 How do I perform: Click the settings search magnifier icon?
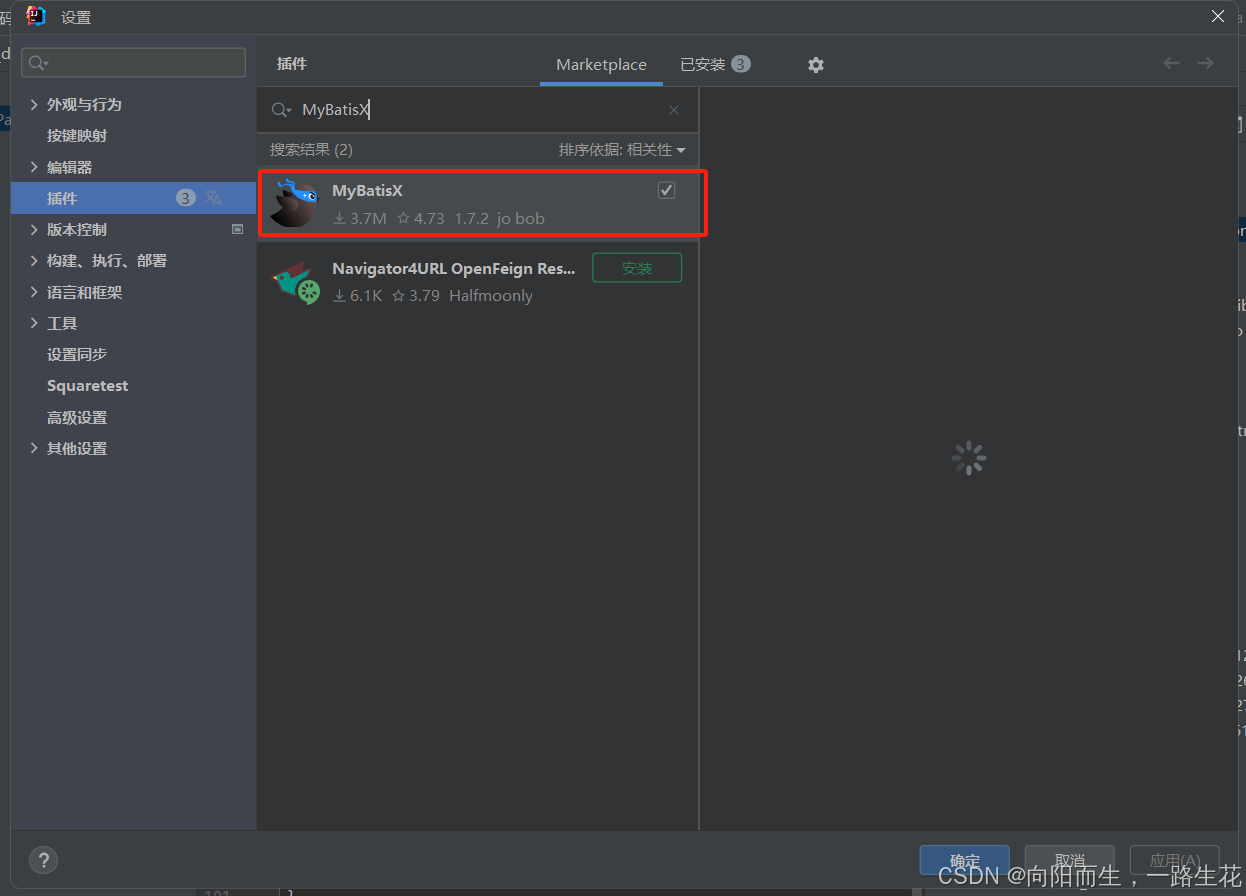pos(38,63)
